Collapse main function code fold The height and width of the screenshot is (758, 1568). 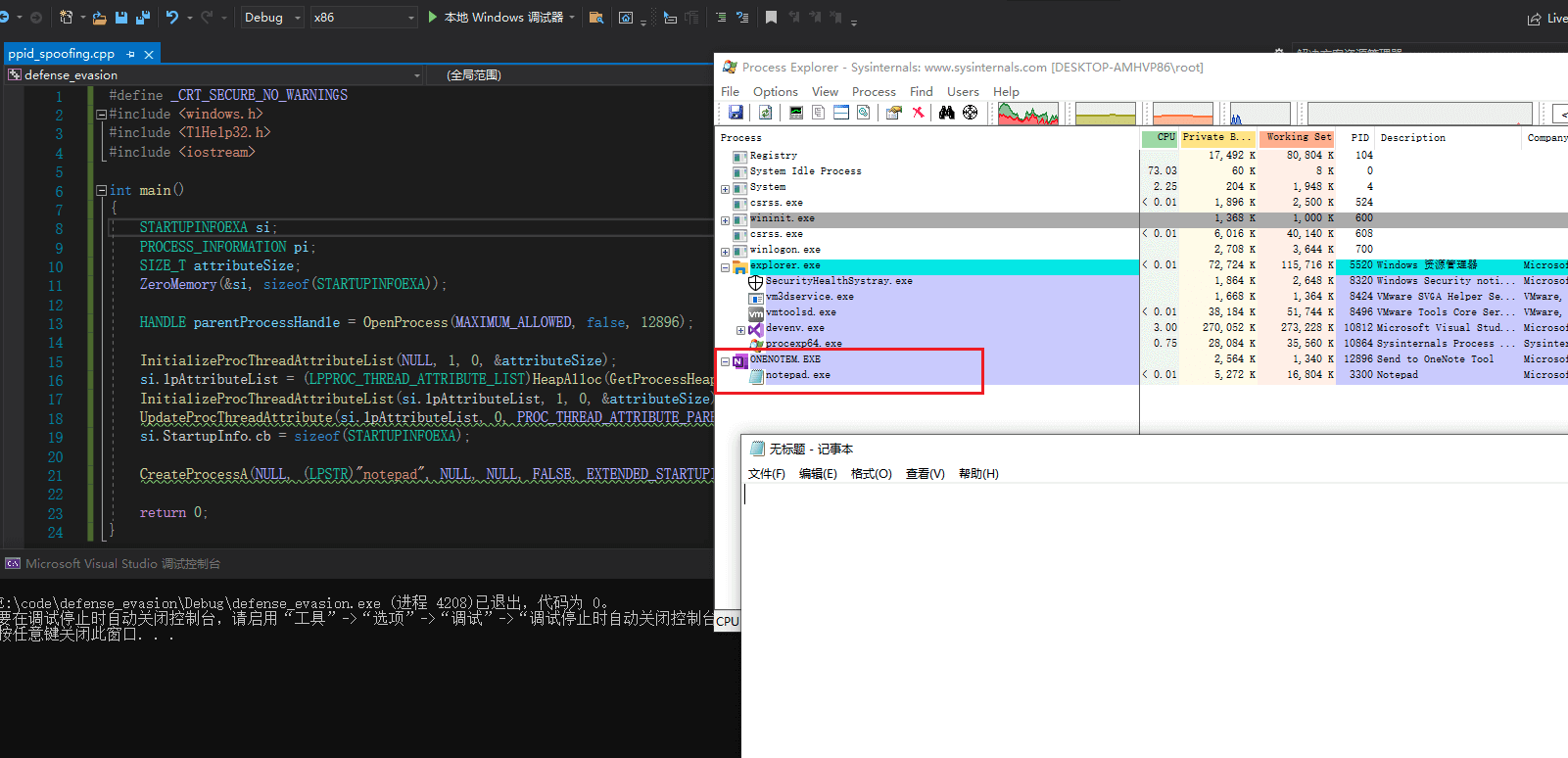point(101,190)
